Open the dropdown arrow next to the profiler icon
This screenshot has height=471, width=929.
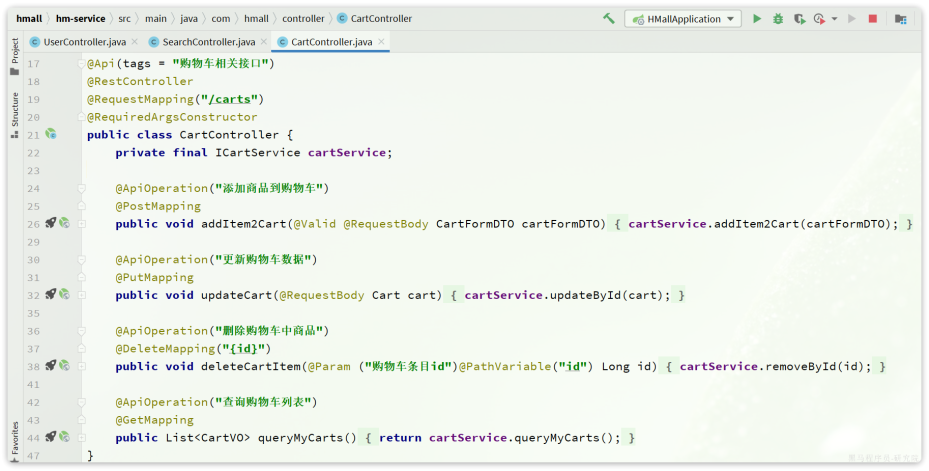[x=835, y=19]
